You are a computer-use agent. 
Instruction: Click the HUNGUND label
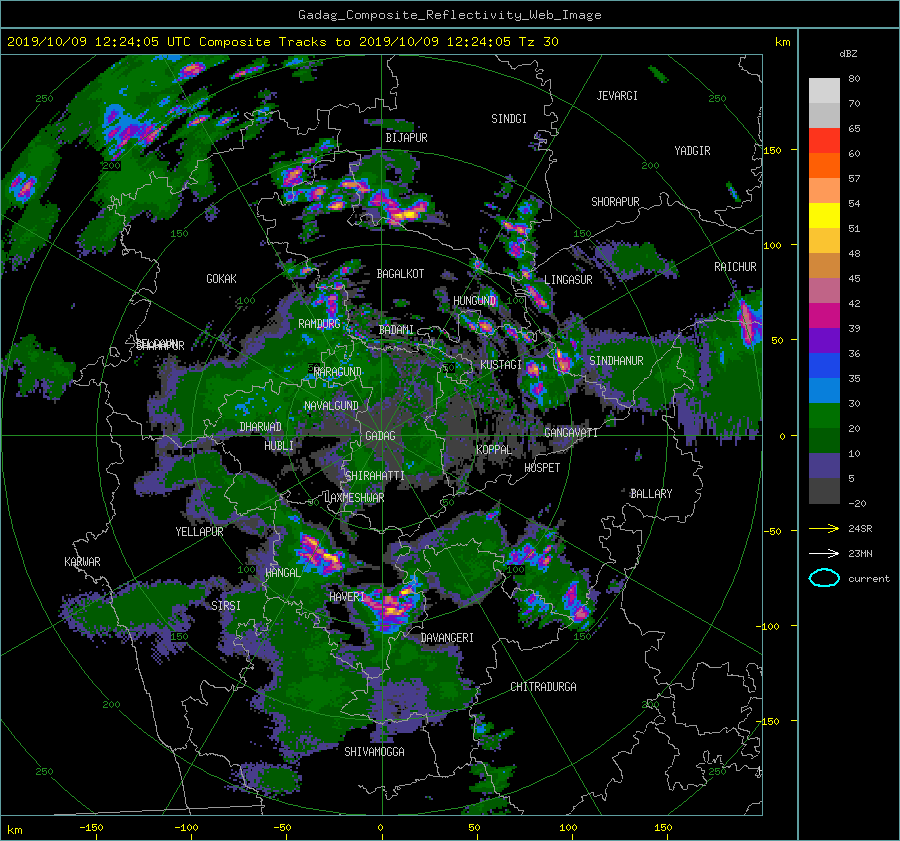point(474,301)
